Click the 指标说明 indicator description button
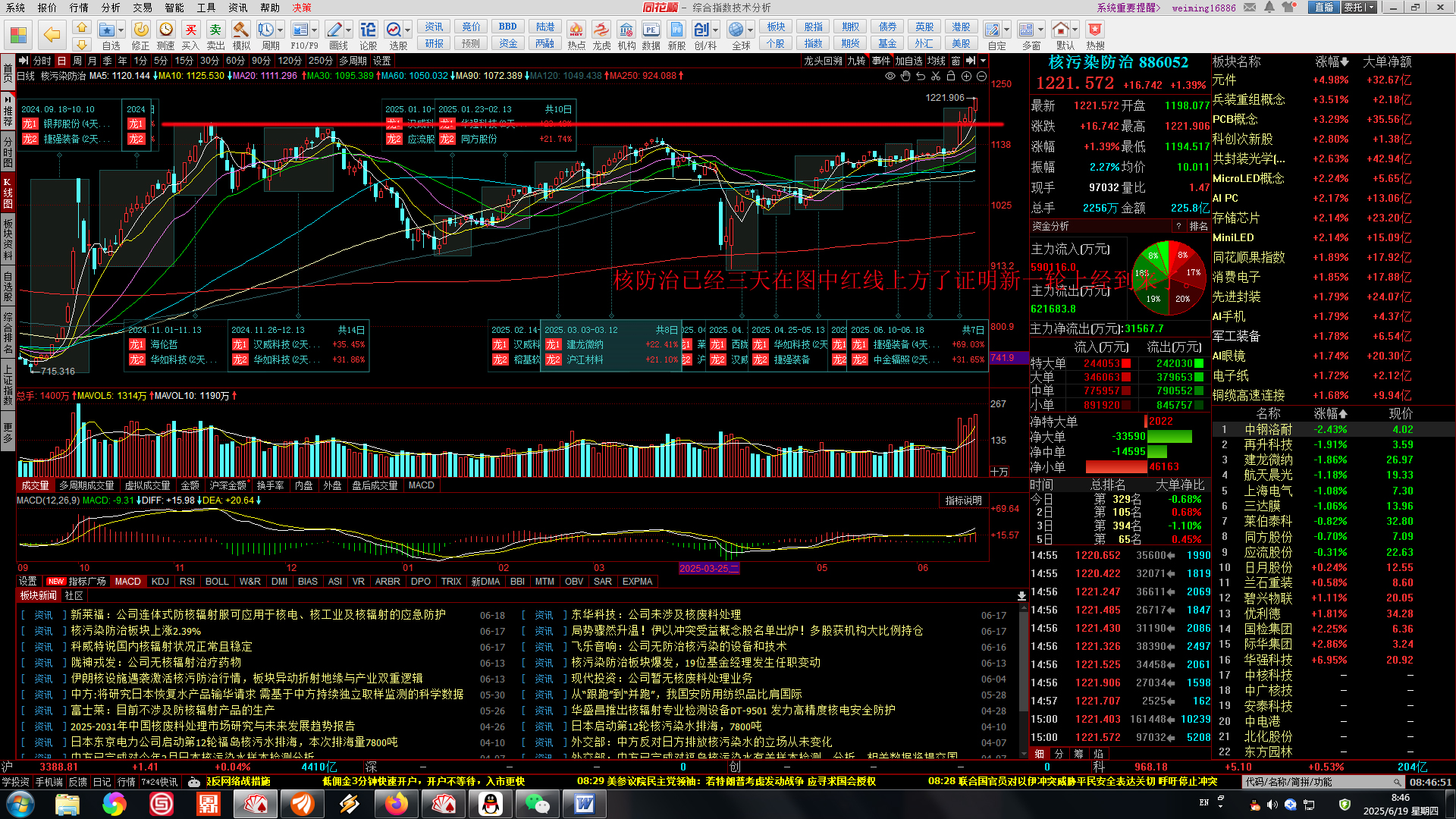 (963, 500)
